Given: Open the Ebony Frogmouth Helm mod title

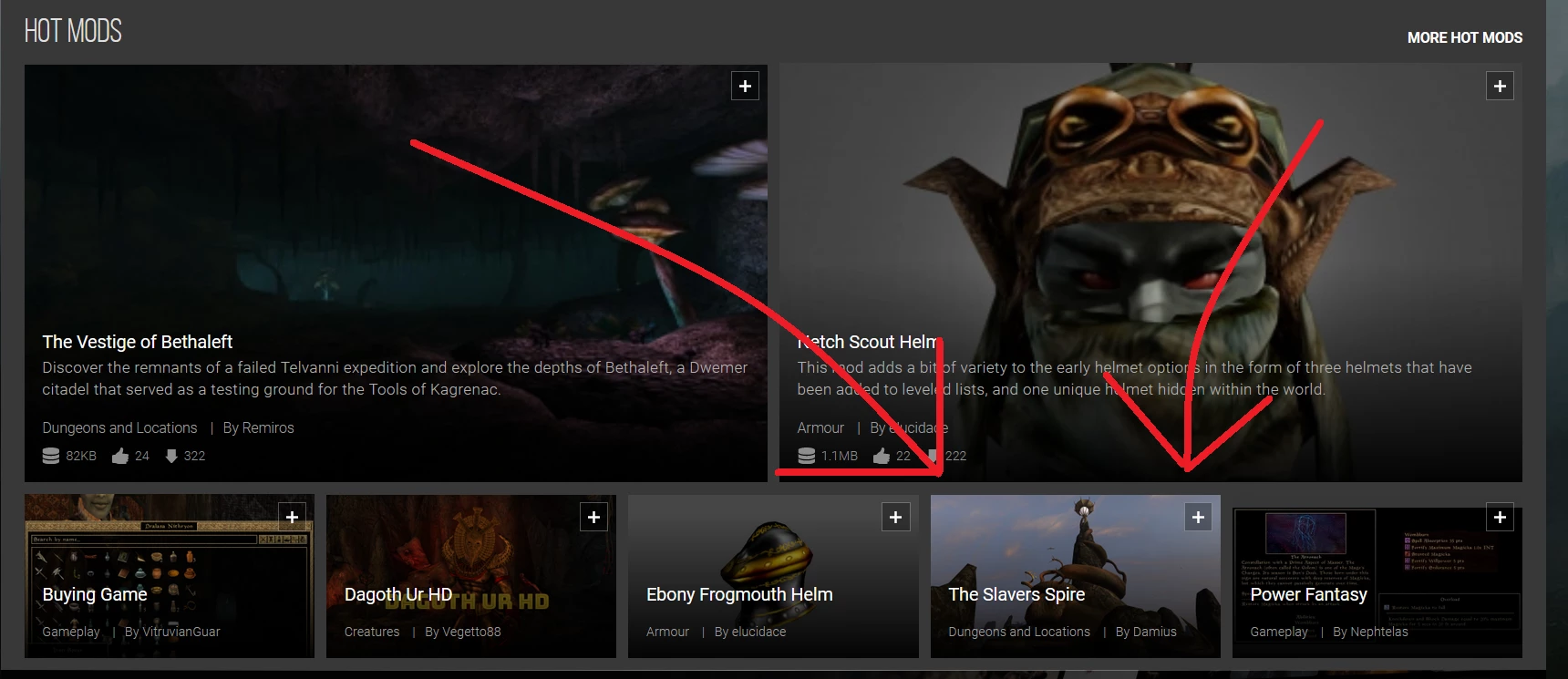Looking at the screenshot, I should pos(739,594).
